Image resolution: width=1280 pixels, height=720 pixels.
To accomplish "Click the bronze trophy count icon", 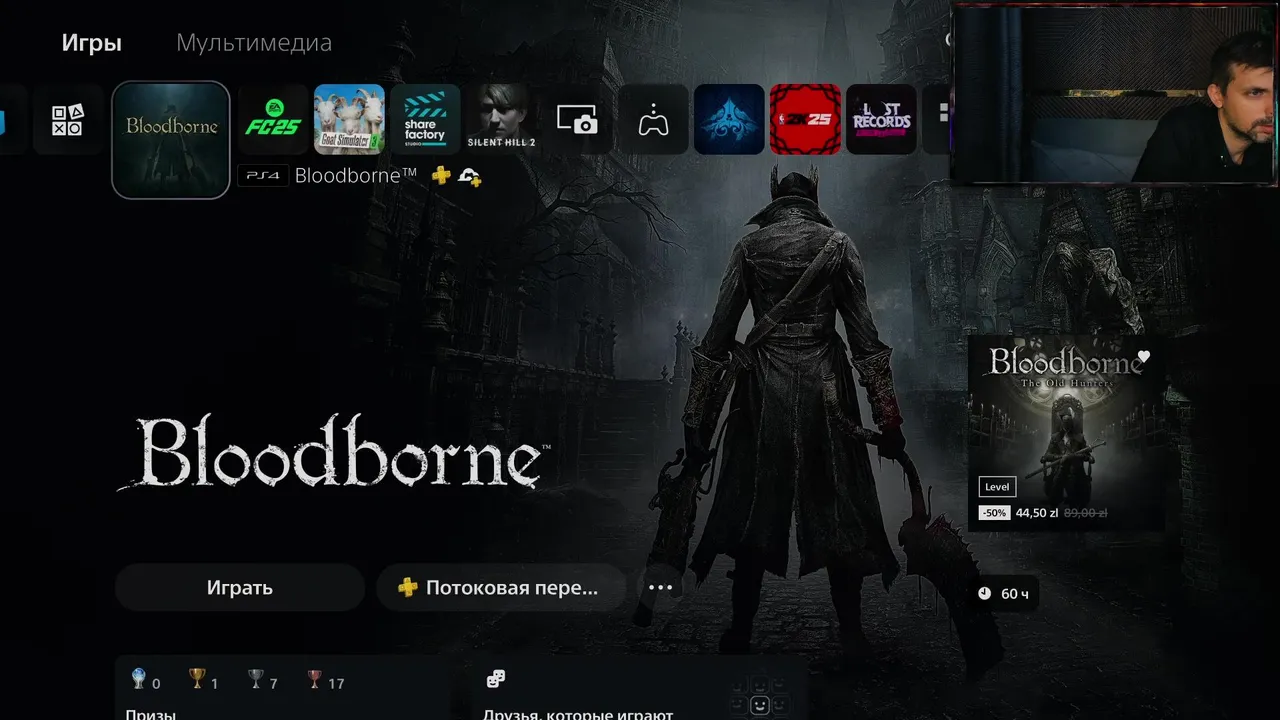I will 315,680.
